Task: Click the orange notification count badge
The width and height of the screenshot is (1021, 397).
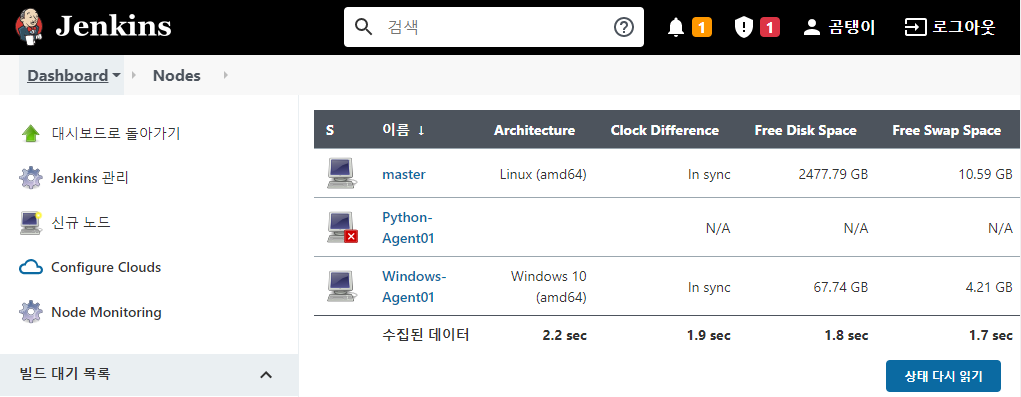Action: point(701,27)
